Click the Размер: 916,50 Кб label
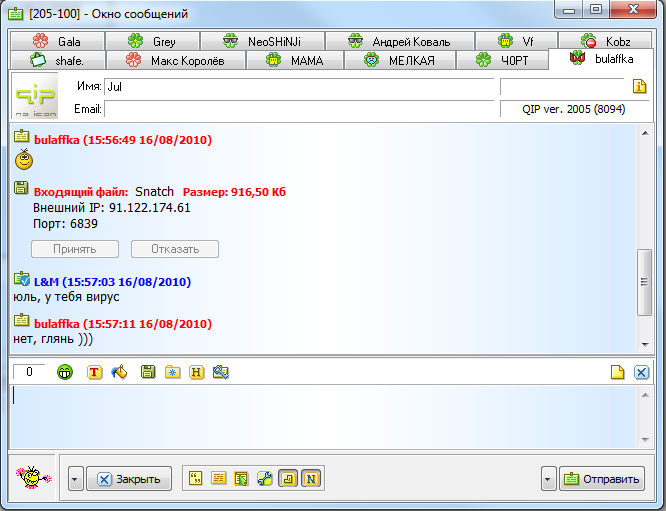The image size is (666, 511). (234, 192)
